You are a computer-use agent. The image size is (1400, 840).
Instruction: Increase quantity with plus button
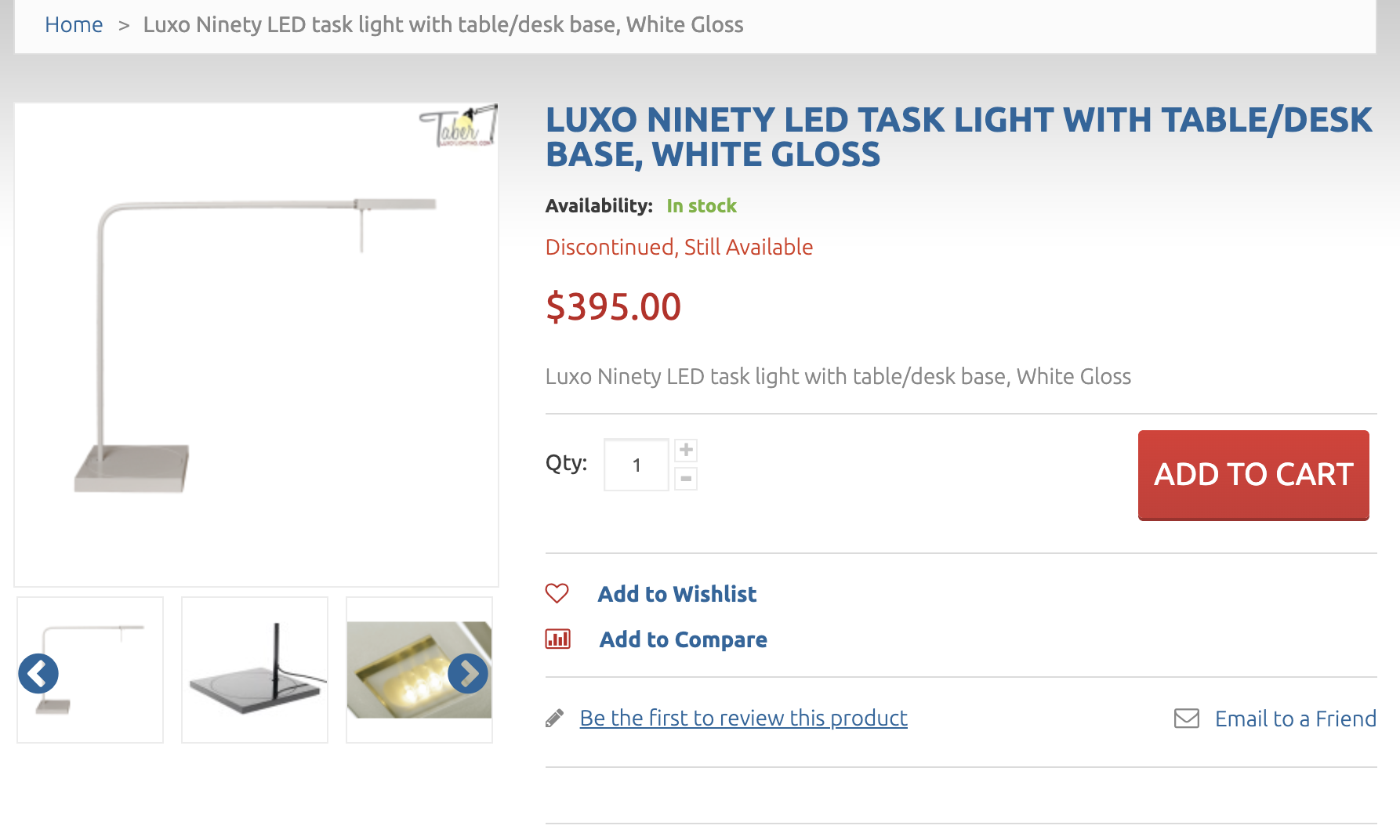click(x=686, y=450)
